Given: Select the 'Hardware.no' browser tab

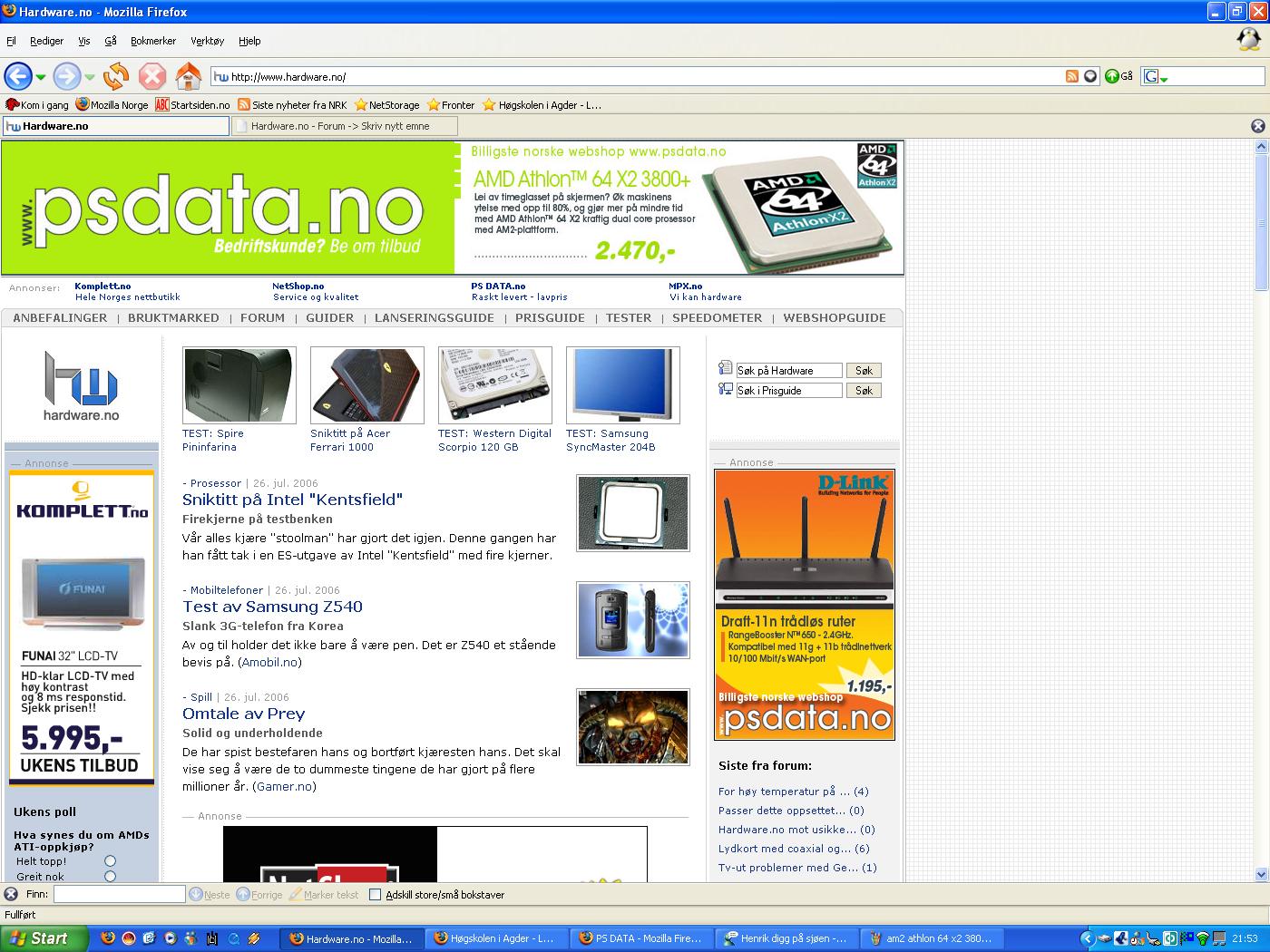Looking at the screenshot, I should [116, 126].
